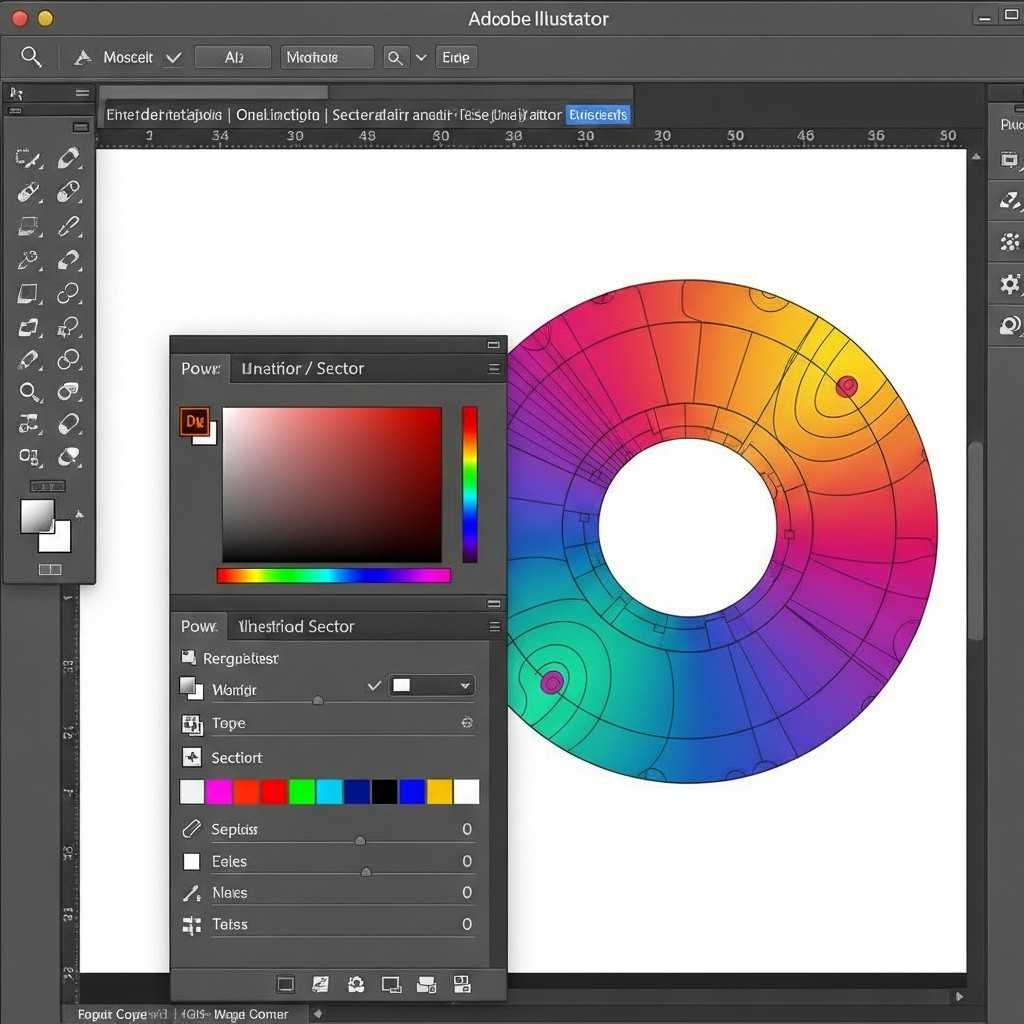1024x1024 pixels.
Task: Click the plain rectangle icon in the panel footer
Action: (285, 984)
